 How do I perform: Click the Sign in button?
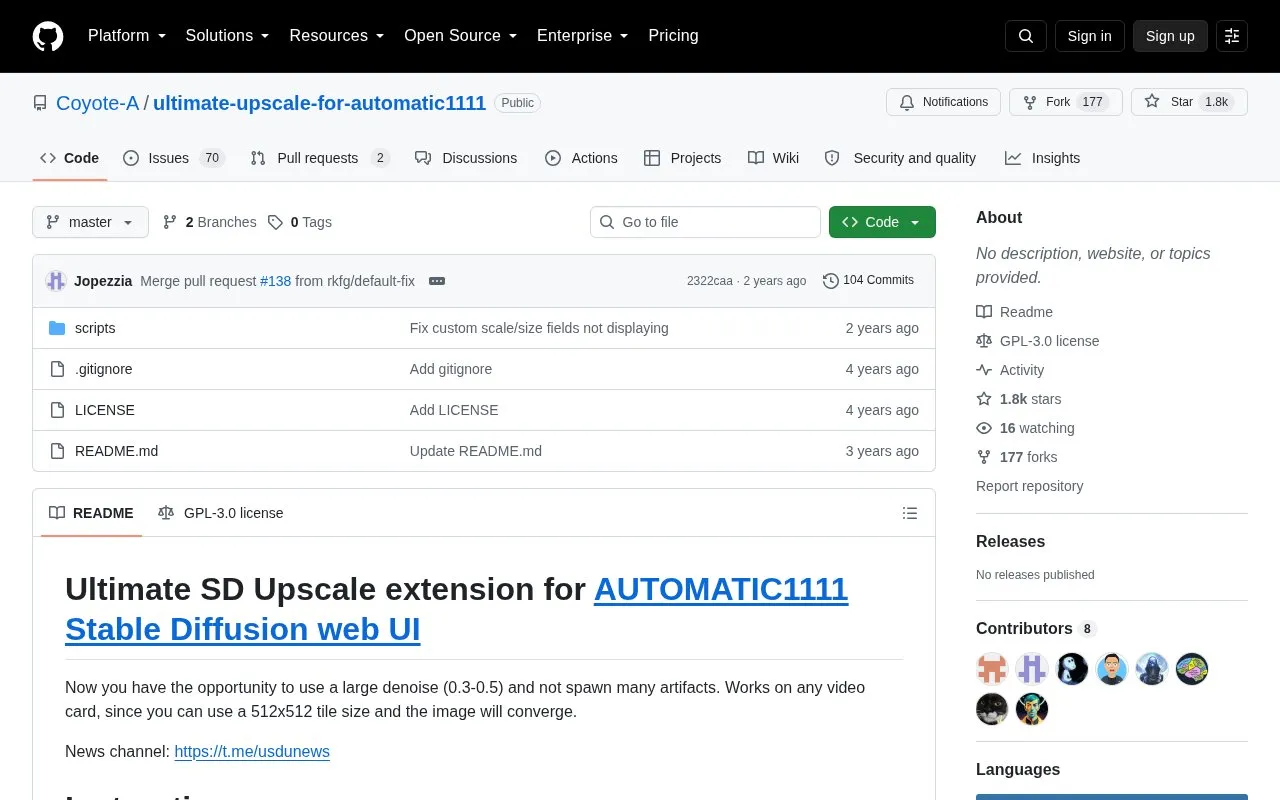(x=1089, y=36)
